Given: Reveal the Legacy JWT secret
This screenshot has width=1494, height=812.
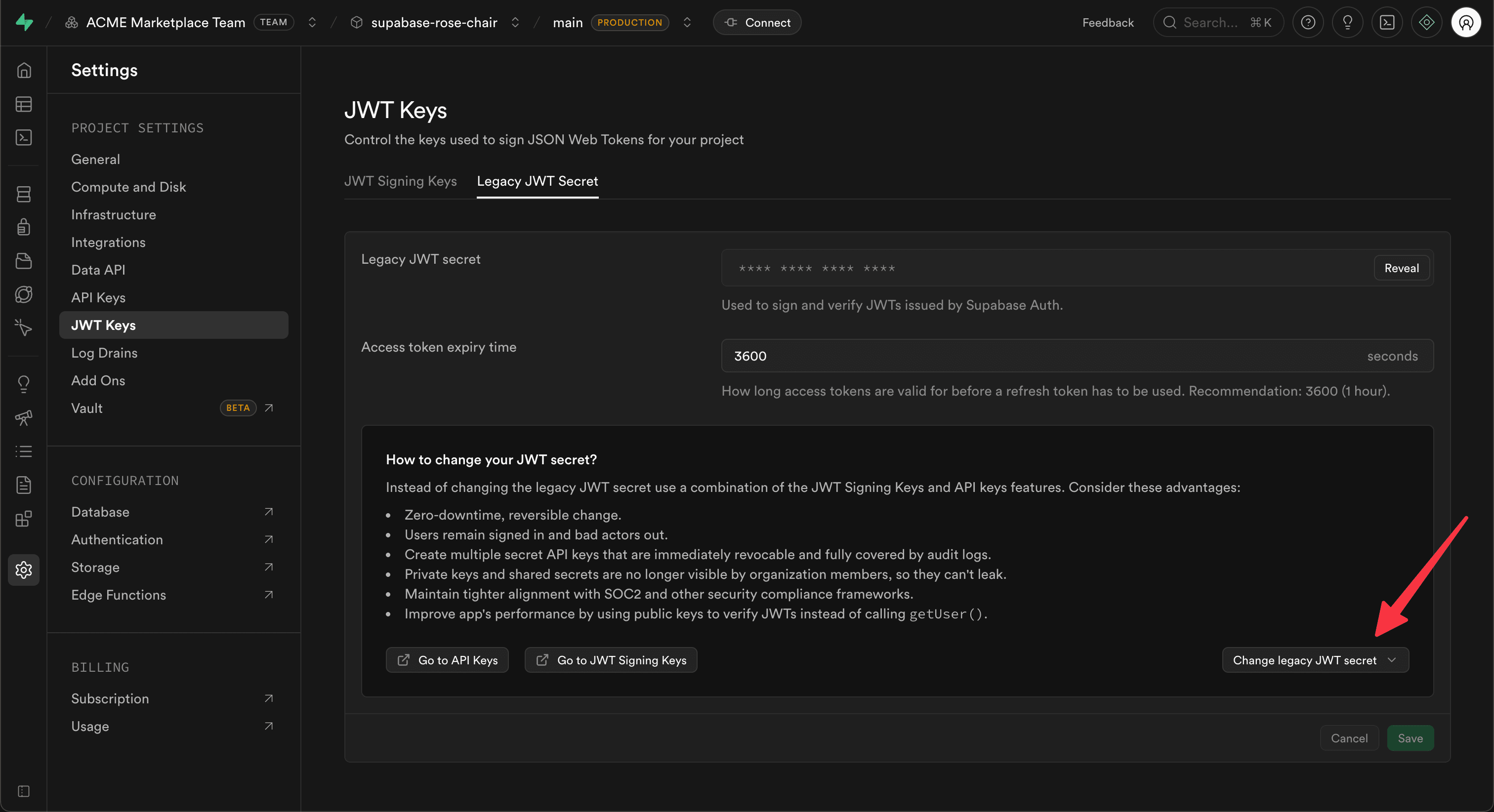Looking at the screenshot, I should (x=1401, y=267).
